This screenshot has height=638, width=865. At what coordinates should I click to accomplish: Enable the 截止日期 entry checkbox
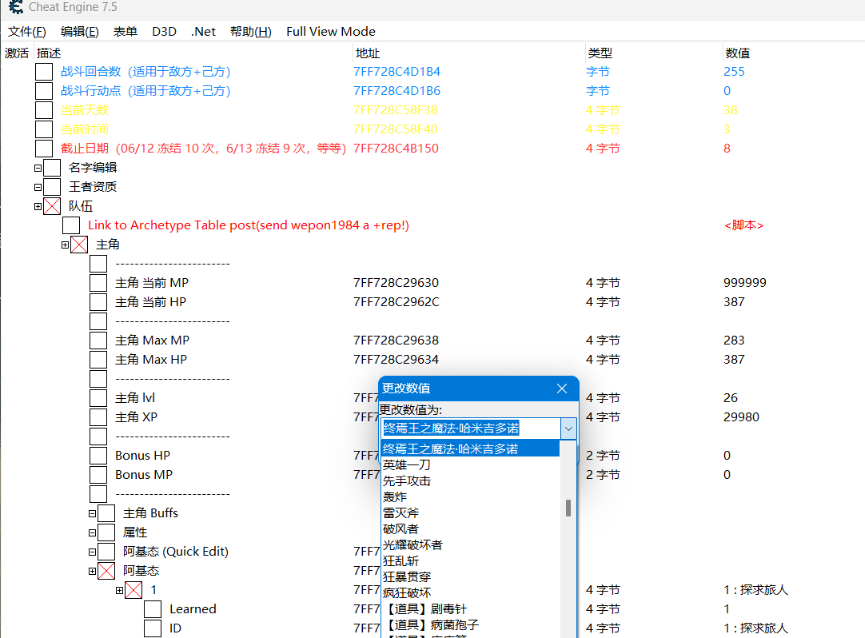(44, 148)
